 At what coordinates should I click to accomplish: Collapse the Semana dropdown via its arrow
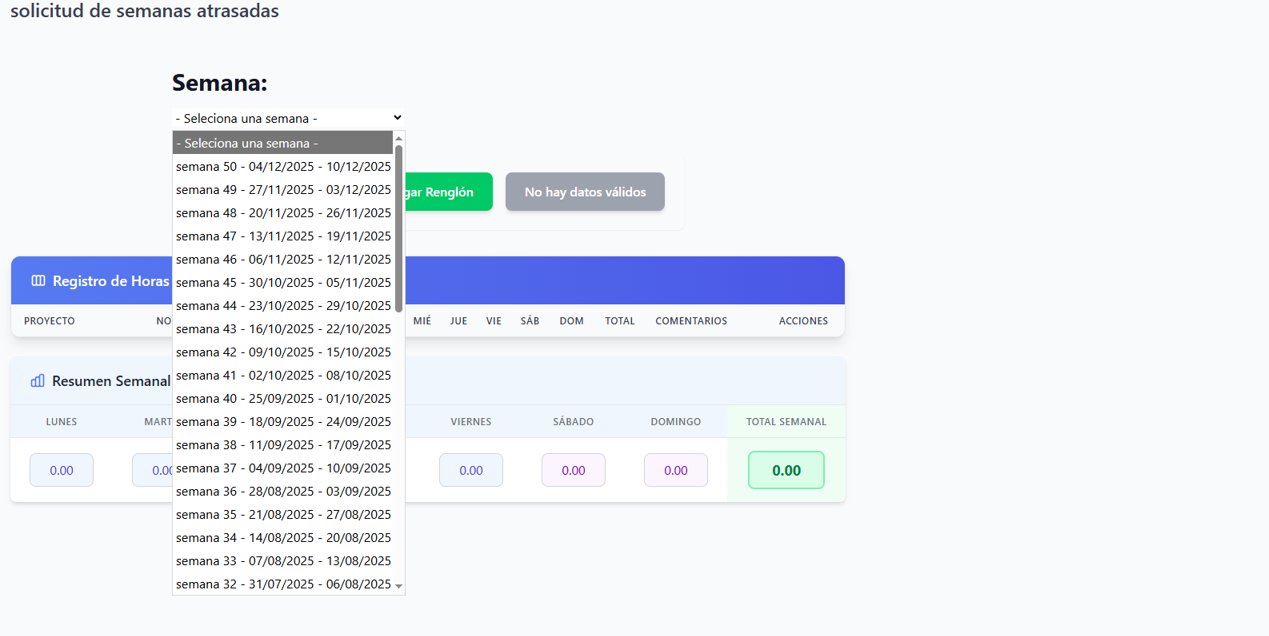pos(397,118)
